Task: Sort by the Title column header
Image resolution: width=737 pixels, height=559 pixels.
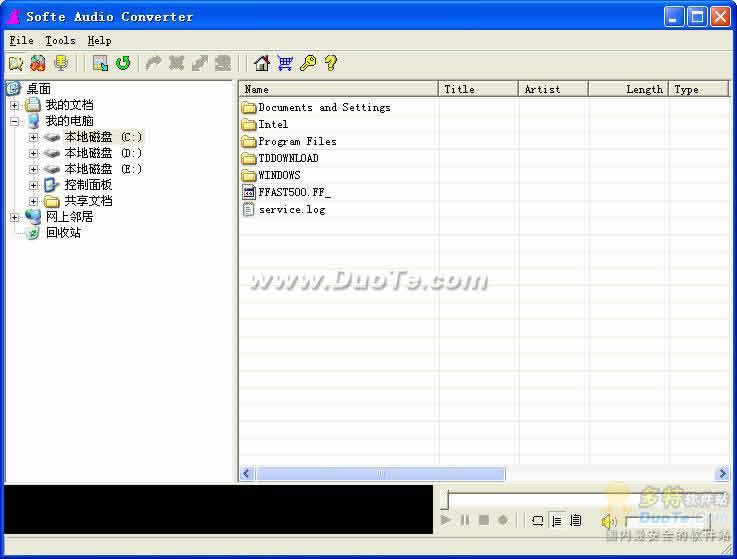Action: pos(478,89)
